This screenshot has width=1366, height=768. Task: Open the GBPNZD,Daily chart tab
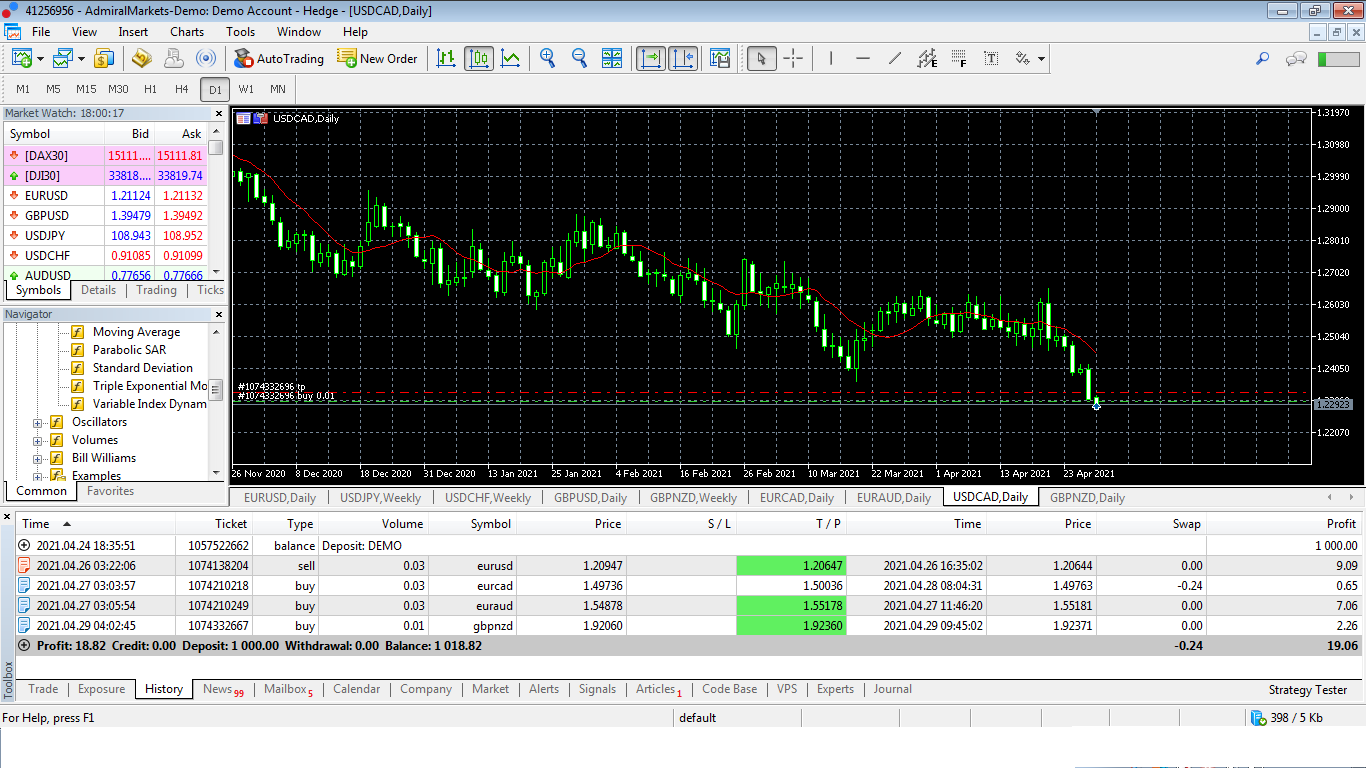1087,497
